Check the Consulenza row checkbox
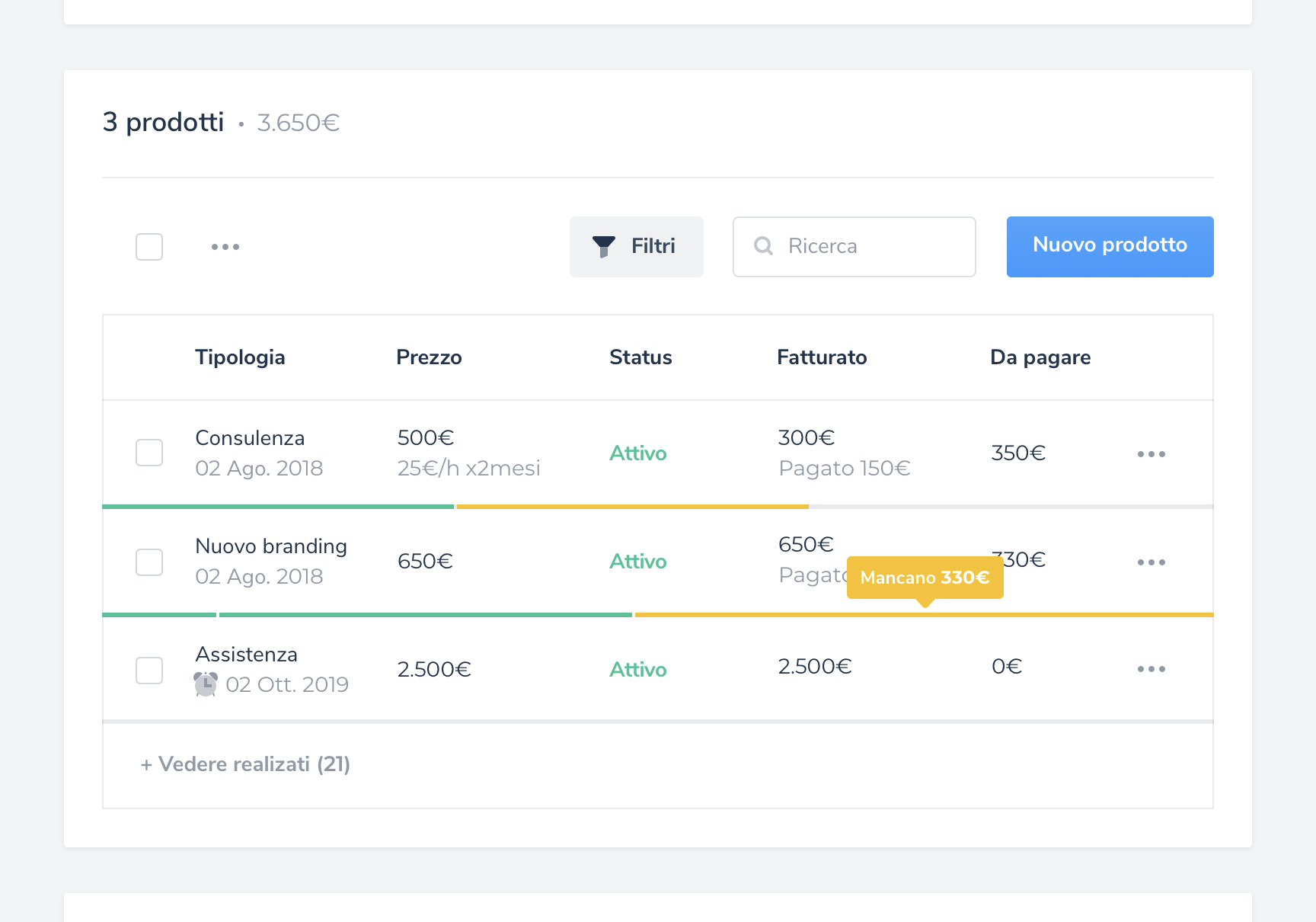 tap(149, 453)
